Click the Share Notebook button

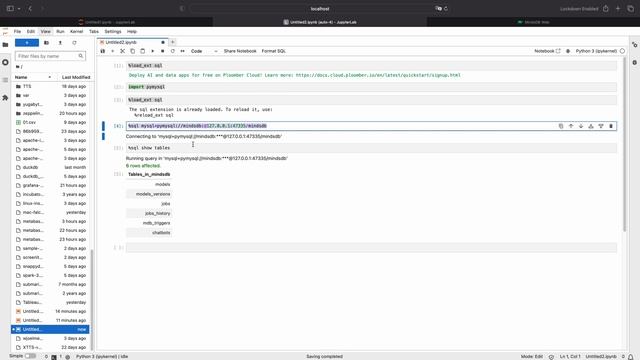240,51
